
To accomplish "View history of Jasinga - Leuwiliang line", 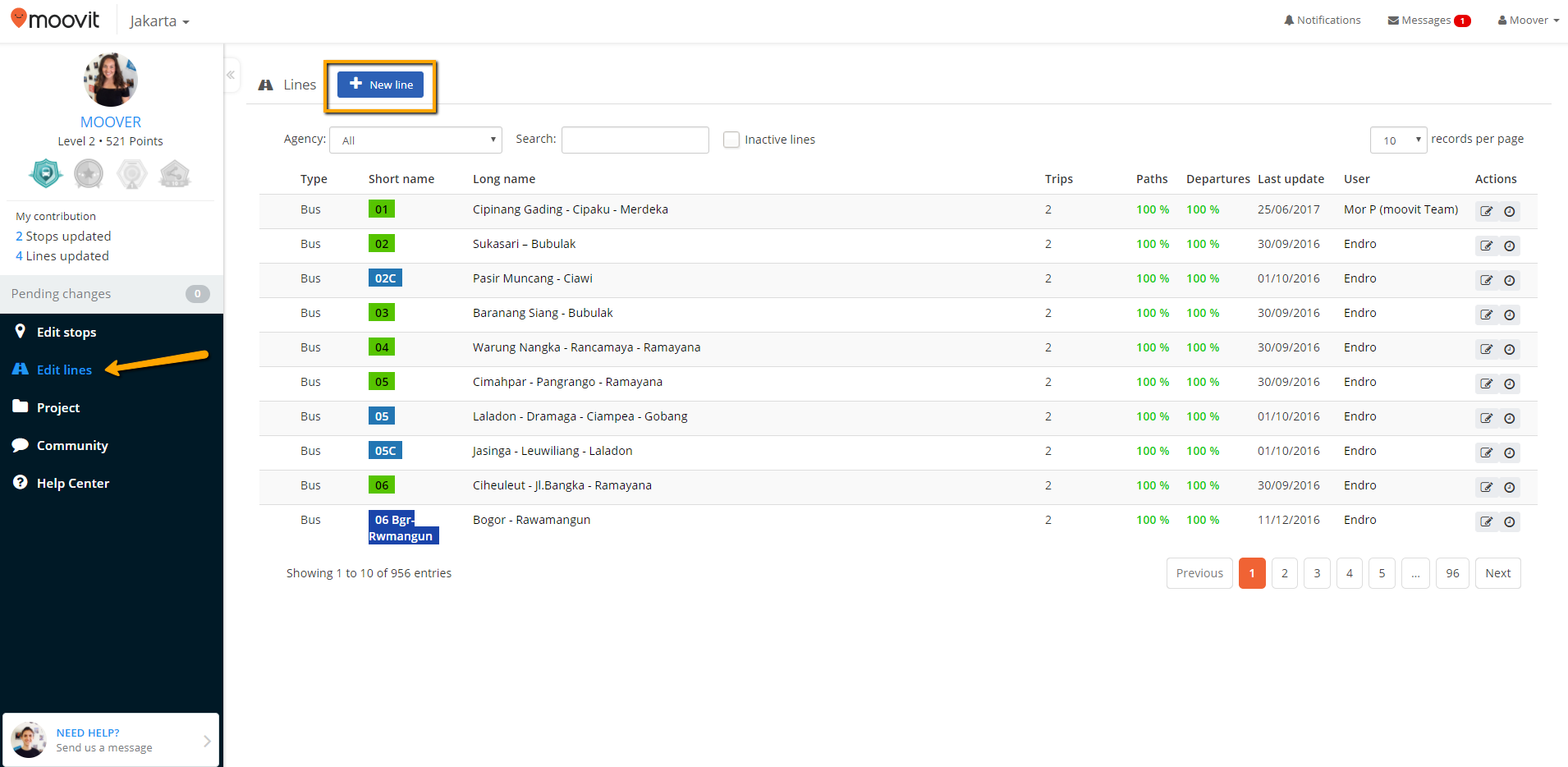I will (x=1509, y=452).
